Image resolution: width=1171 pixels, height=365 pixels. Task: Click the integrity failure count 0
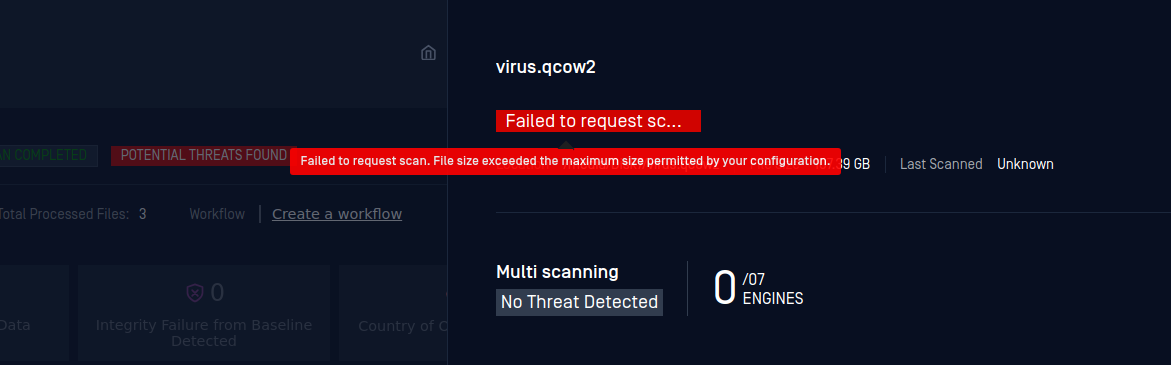[x=217, y=293]
